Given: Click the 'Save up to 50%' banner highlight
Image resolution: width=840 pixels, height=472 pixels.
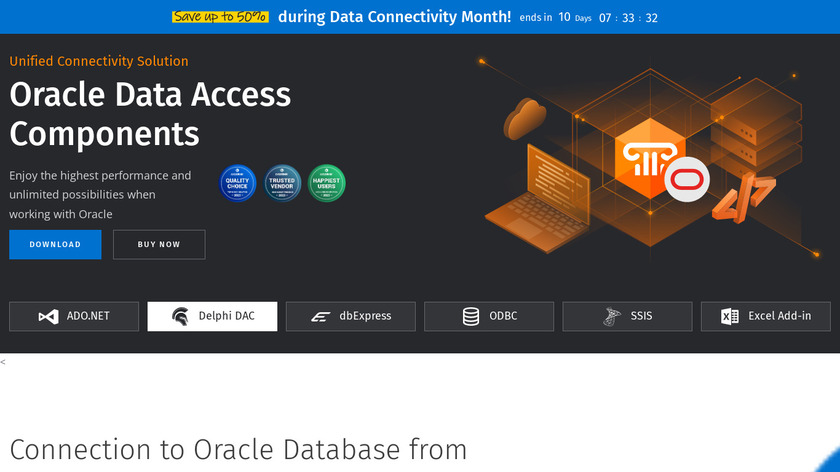Looking at the screenshot, I should [x=220, y=17].
